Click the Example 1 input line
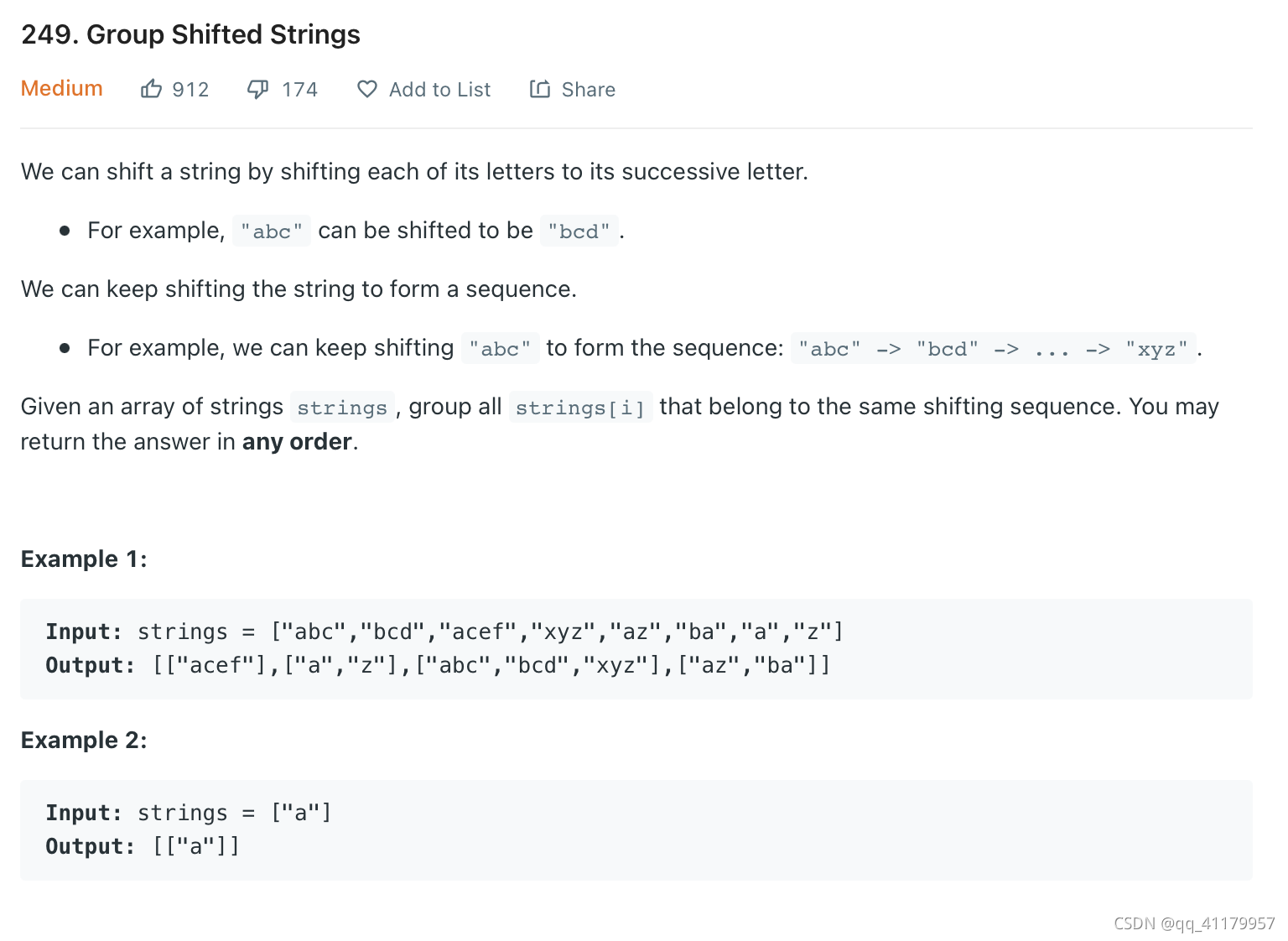Viewport: 1288px width, 941px height. tap(444, 632)
